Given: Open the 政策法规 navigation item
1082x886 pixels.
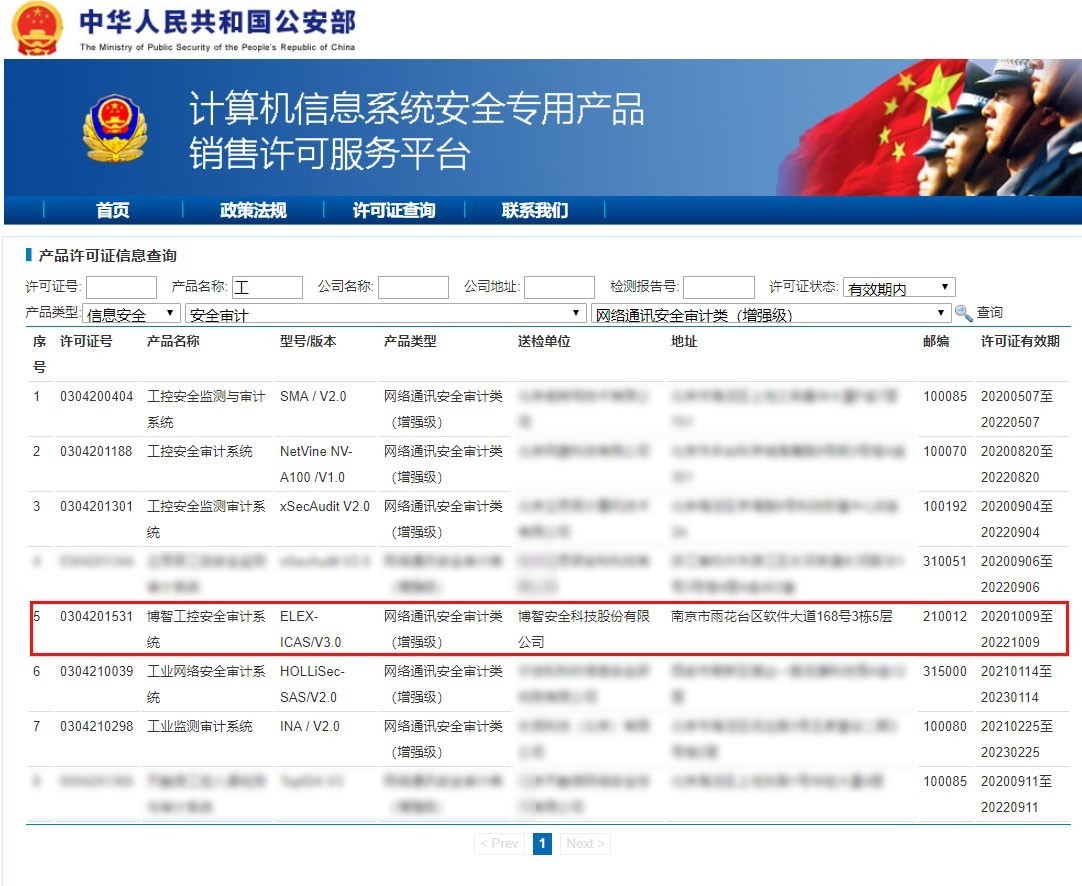Looking at the screenshot, I should 253,210.
